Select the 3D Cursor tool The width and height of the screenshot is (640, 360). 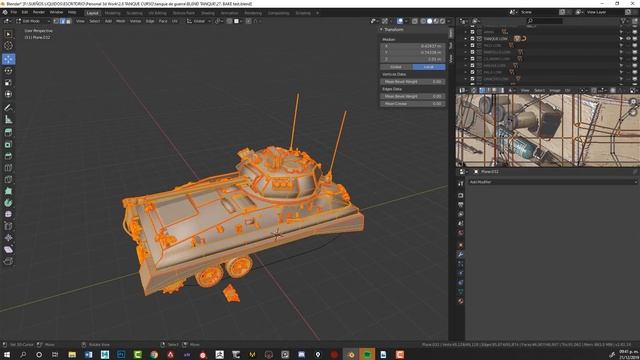[8, 46]
